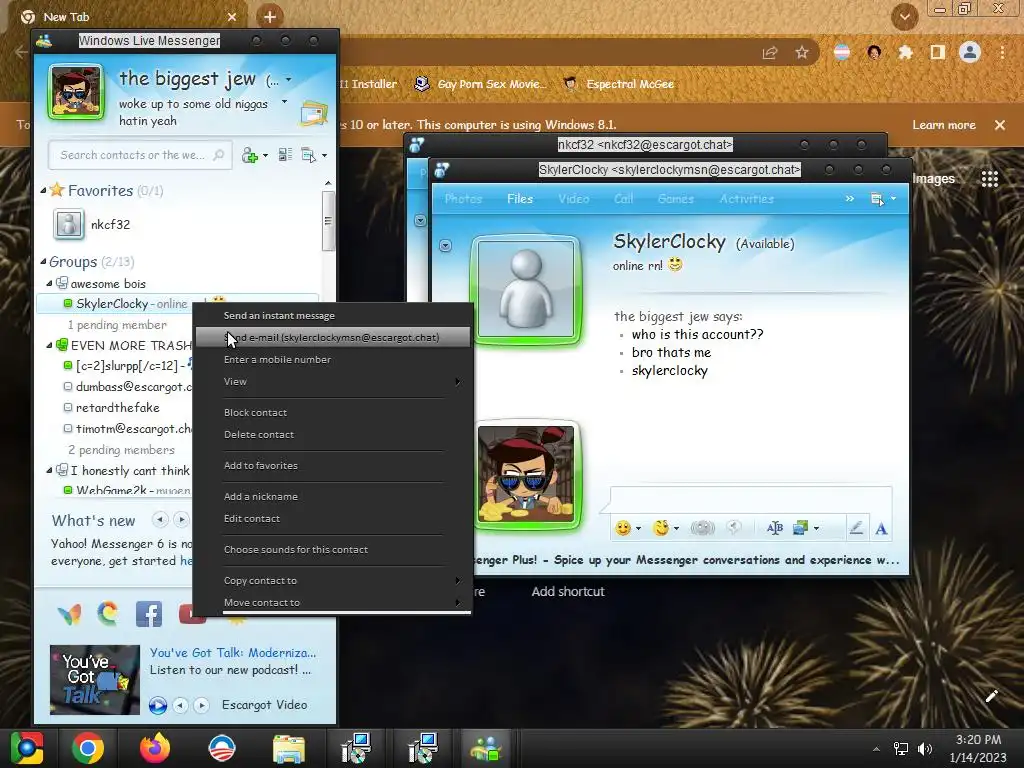Choose Send e-mail to skylerclockymsn
This screenshot has width=1024, height=768.
point(332,338)
